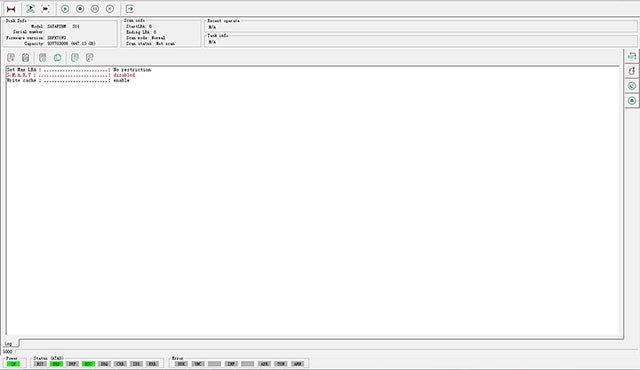Click the hand-shaped icon in the right sidebar

631,71
